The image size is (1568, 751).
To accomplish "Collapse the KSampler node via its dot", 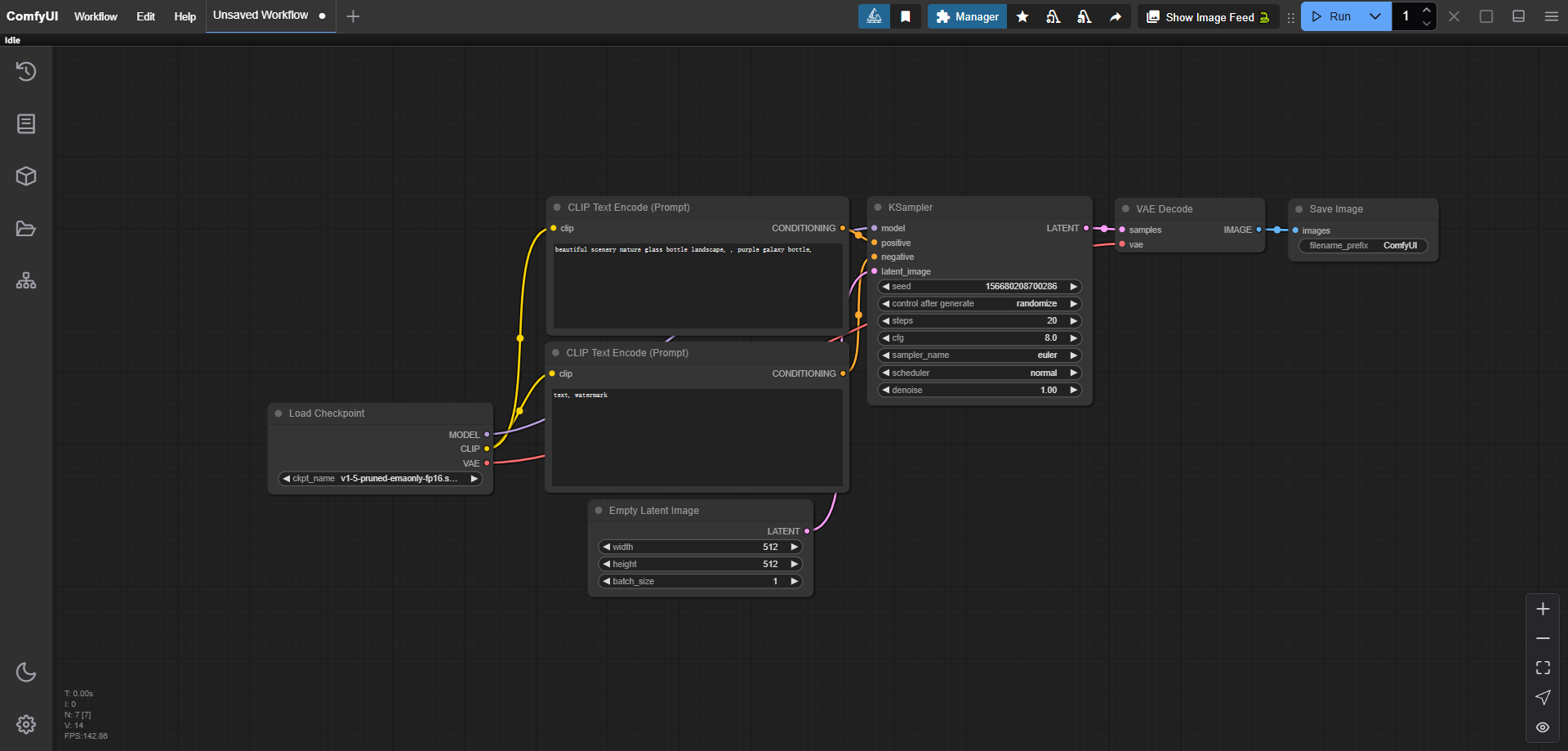I will (x=878, y=208).
